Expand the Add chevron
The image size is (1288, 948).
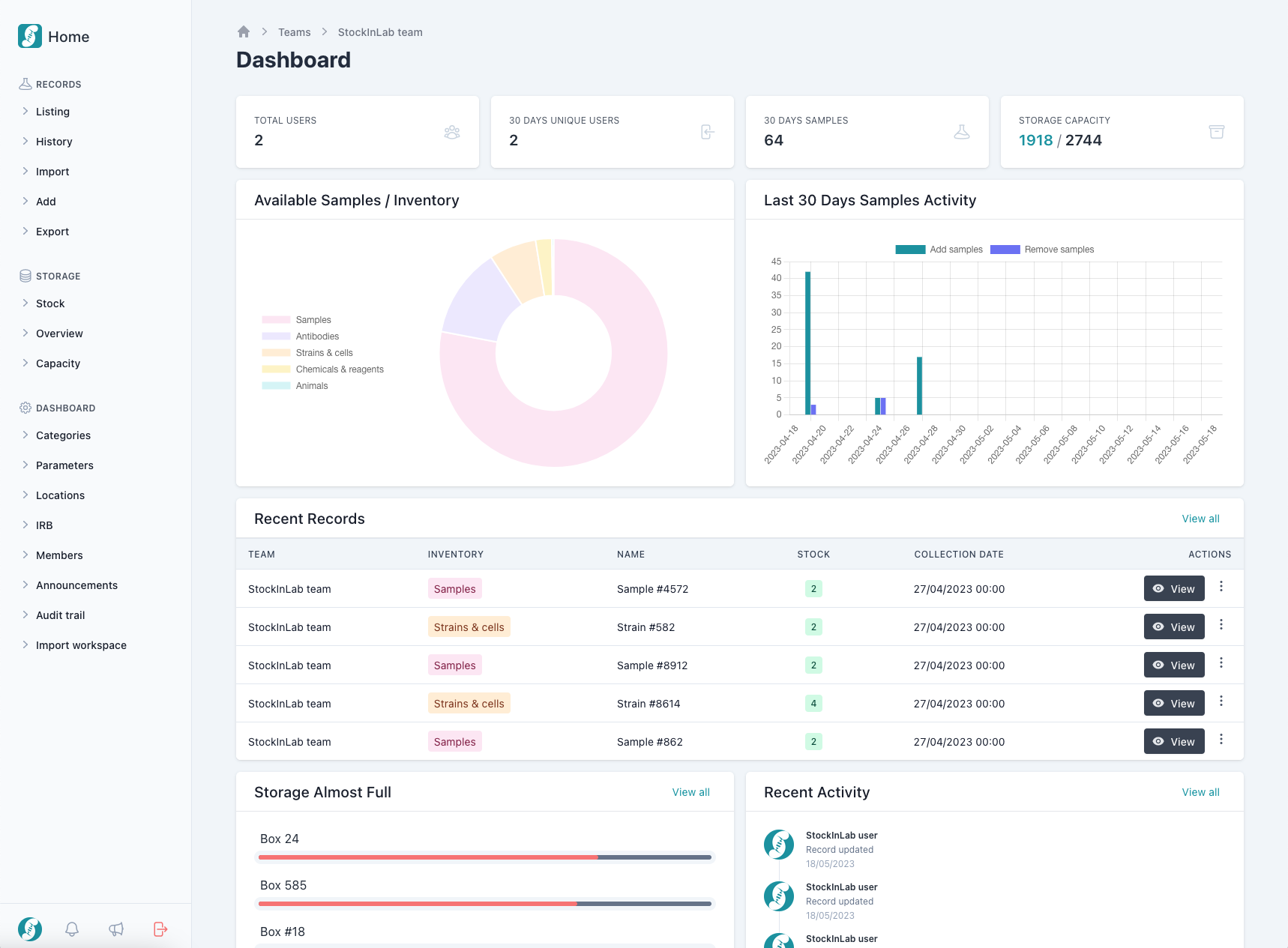pyautogui.click(x=25, y=201)
